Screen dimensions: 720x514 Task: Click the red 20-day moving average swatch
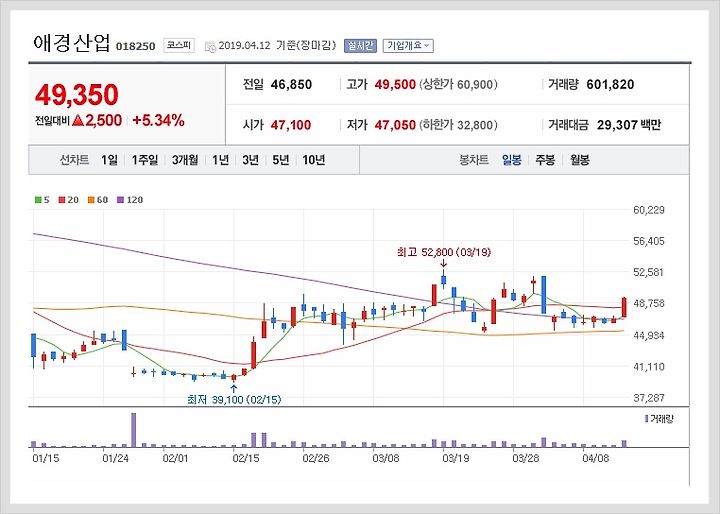(62, 200)
